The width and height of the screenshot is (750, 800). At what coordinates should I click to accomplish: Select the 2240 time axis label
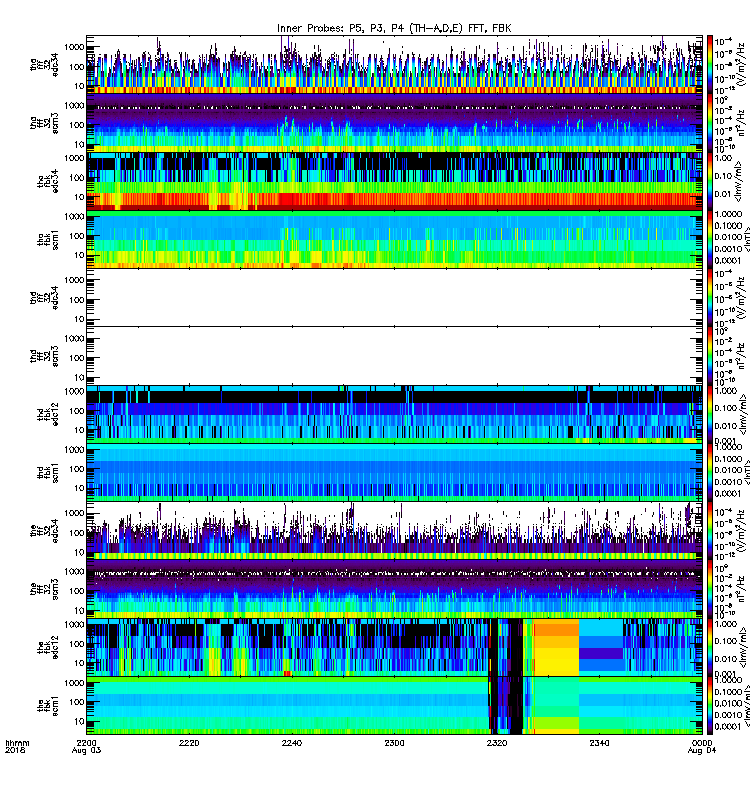291,743
